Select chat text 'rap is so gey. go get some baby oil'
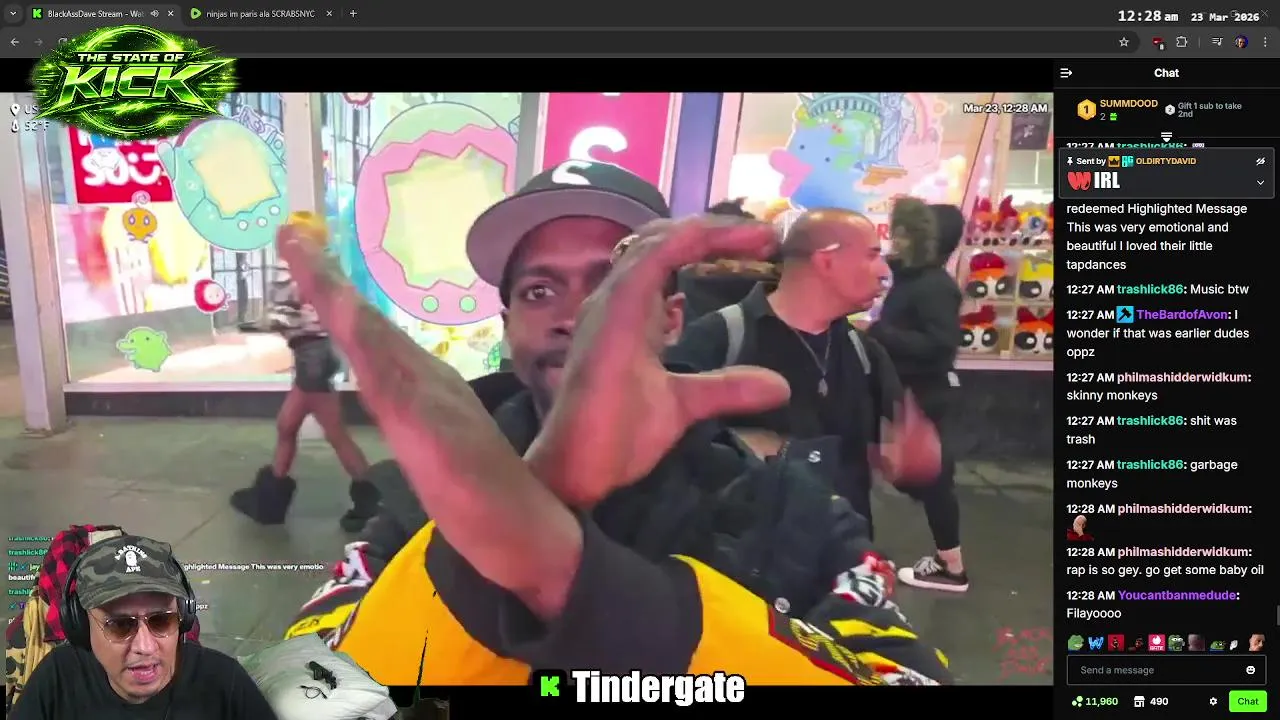 pyautogui.click(x=1165, y=570)
